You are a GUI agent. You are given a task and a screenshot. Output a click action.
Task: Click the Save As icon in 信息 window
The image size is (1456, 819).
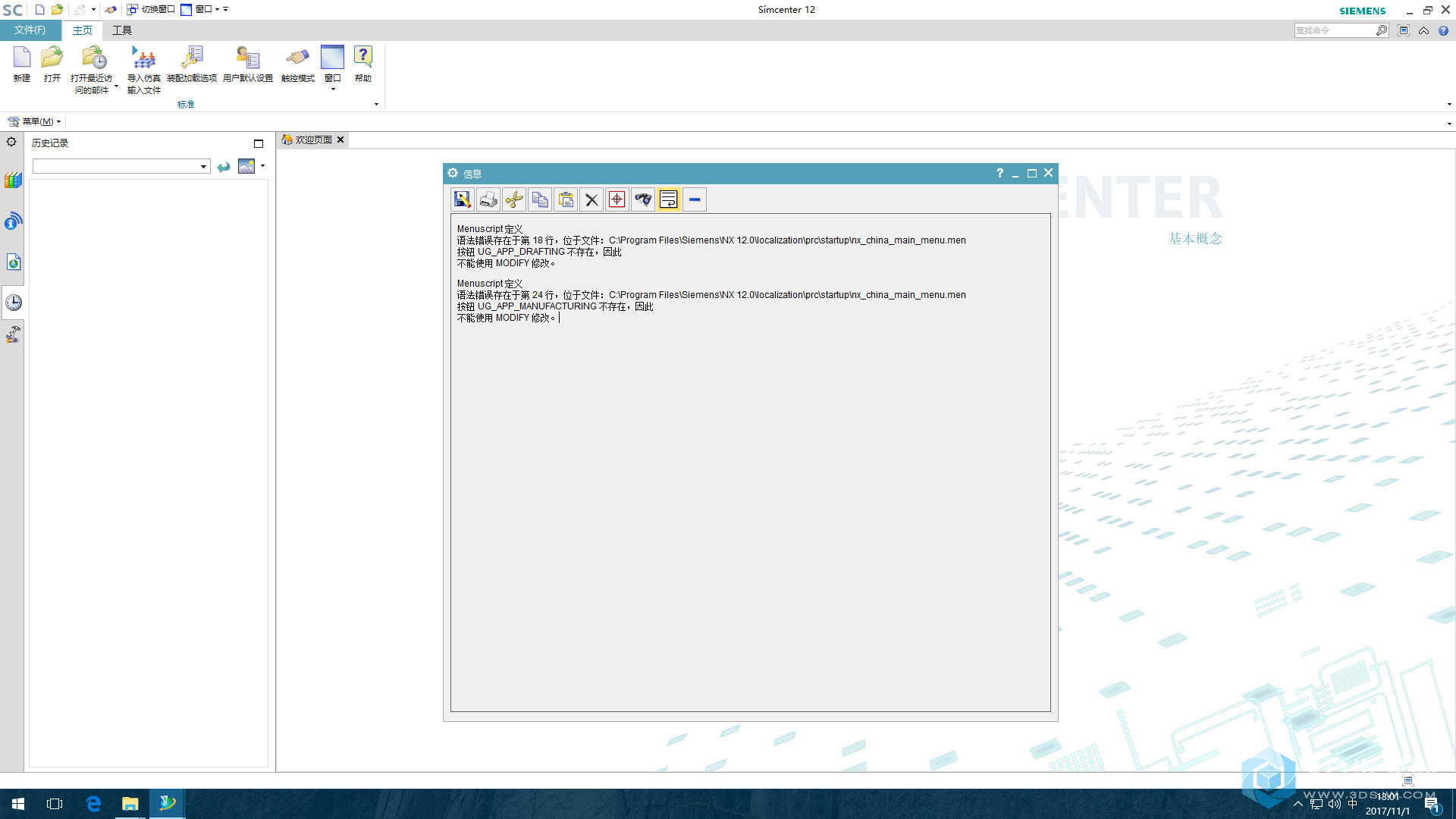[x=463, y=199]
